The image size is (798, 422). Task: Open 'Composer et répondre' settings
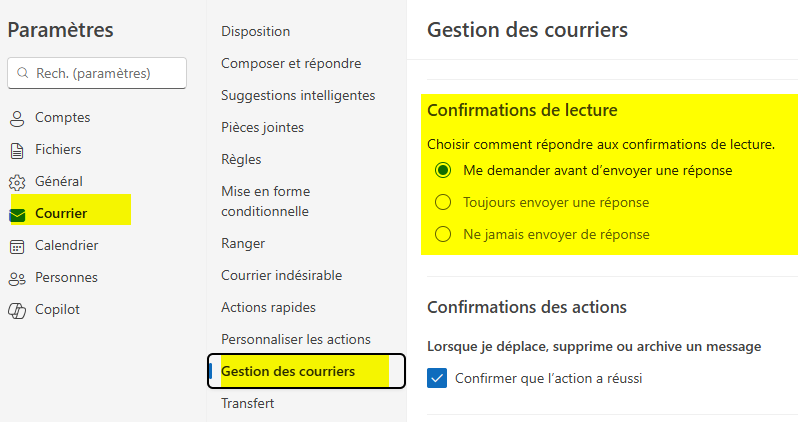pos(291,64)
